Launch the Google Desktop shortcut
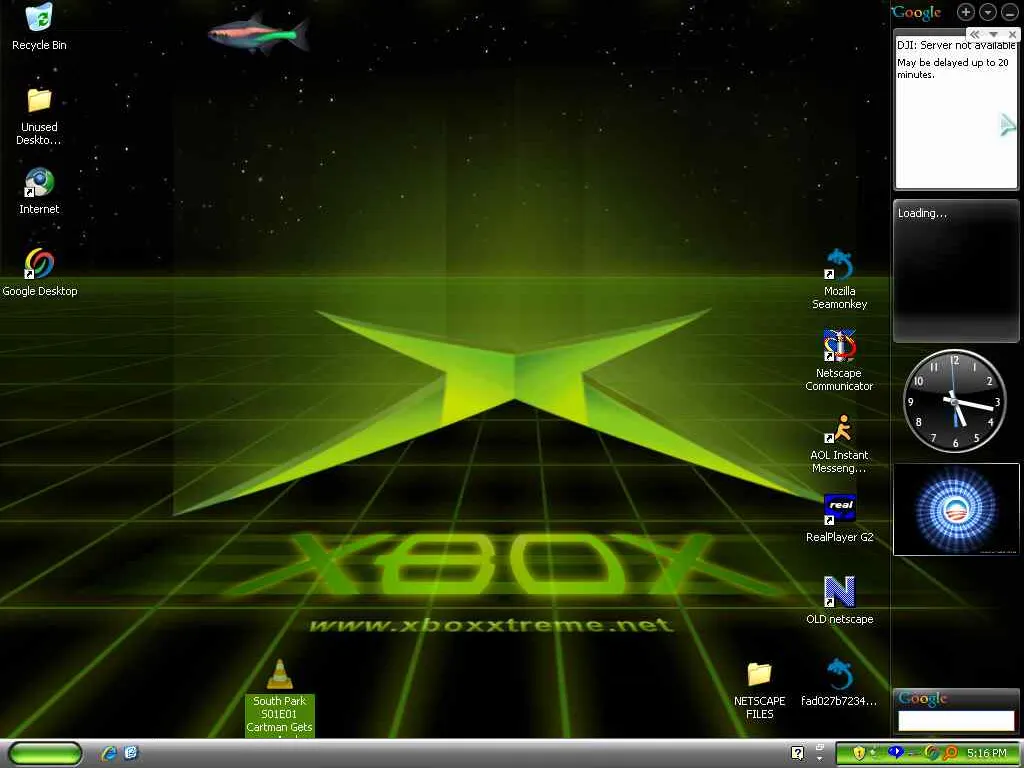Screen dimensions: 1024x768 [39, 264]
